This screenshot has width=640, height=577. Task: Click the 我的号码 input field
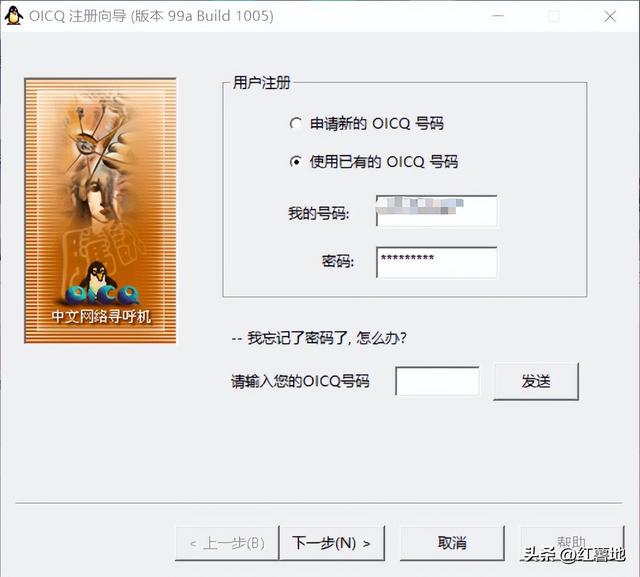pyautogui.click(x=436, y=211)
